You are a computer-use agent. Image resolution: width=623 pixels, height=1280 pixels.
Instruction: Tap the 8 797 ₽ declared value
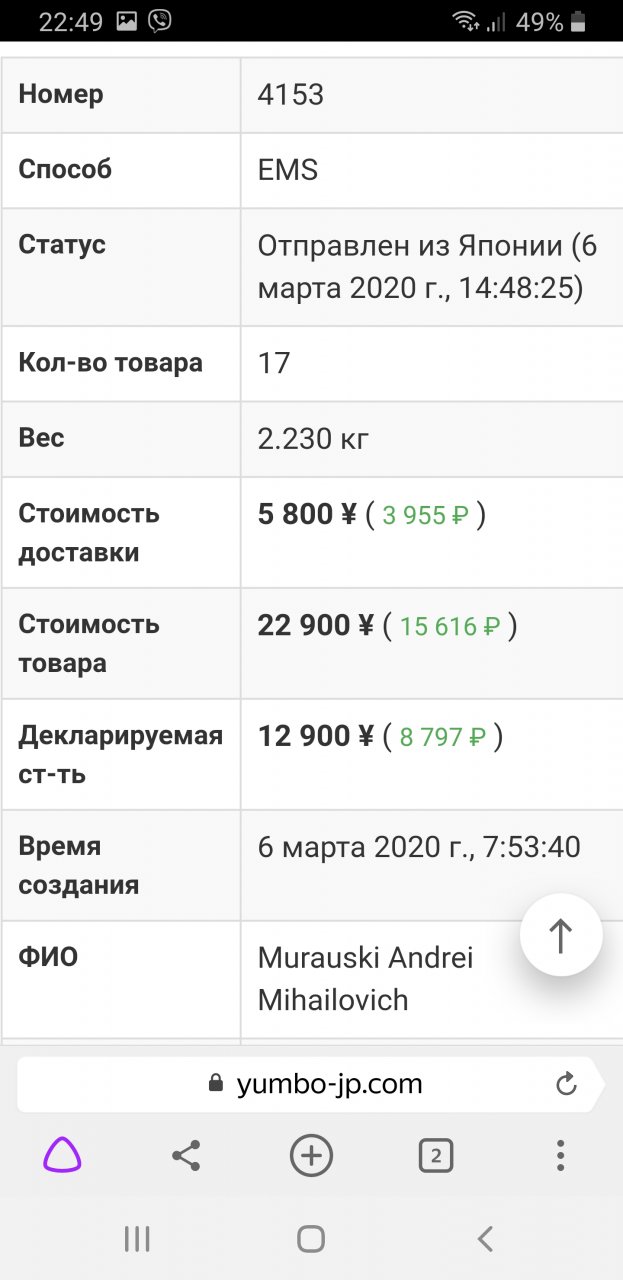[x=443, y=738]
